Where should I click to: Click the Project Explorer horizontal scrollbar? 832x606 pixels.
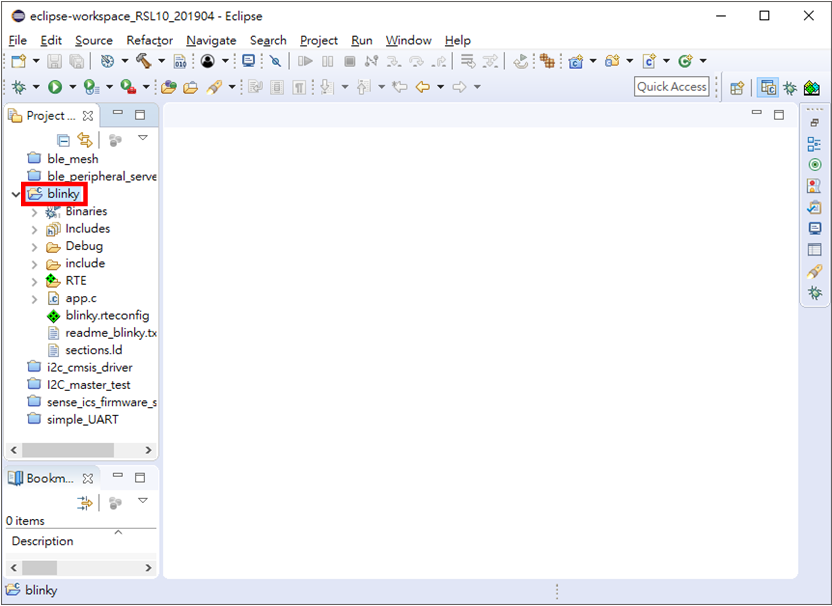click(x=68, y=451)
